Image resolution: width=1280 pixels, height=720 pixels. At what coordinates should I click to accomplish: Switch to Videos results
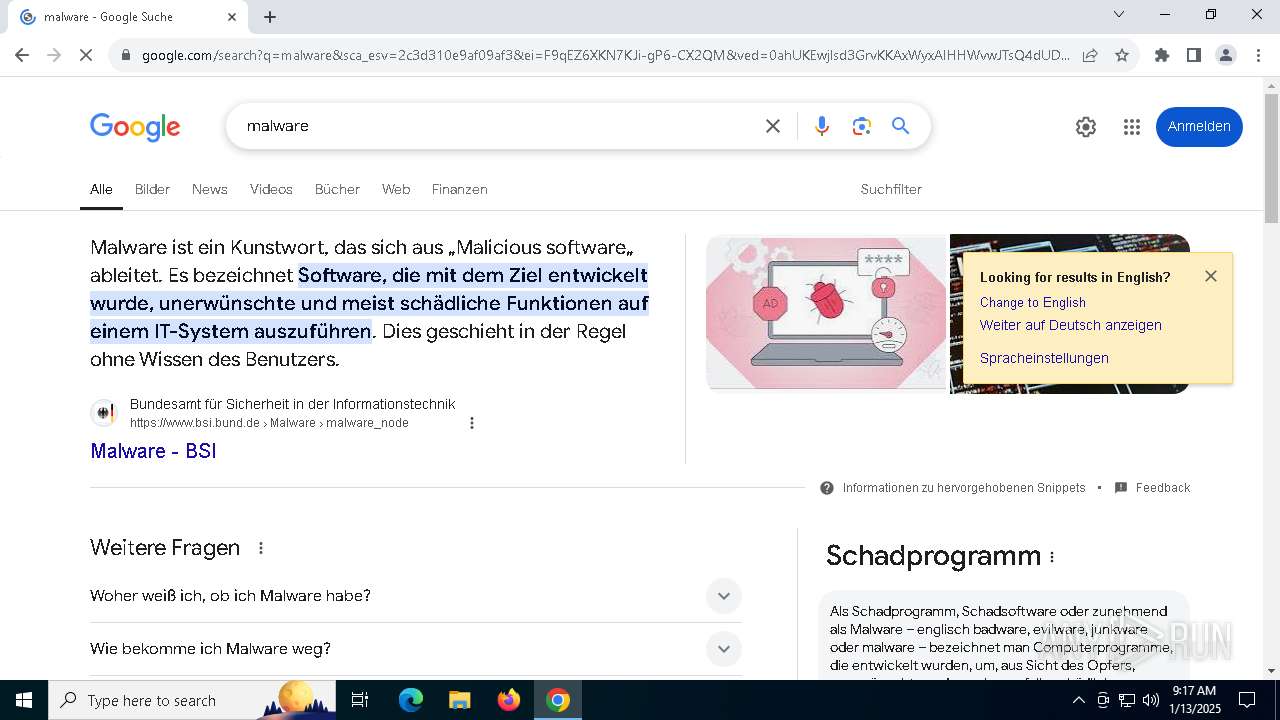point(271,189)
